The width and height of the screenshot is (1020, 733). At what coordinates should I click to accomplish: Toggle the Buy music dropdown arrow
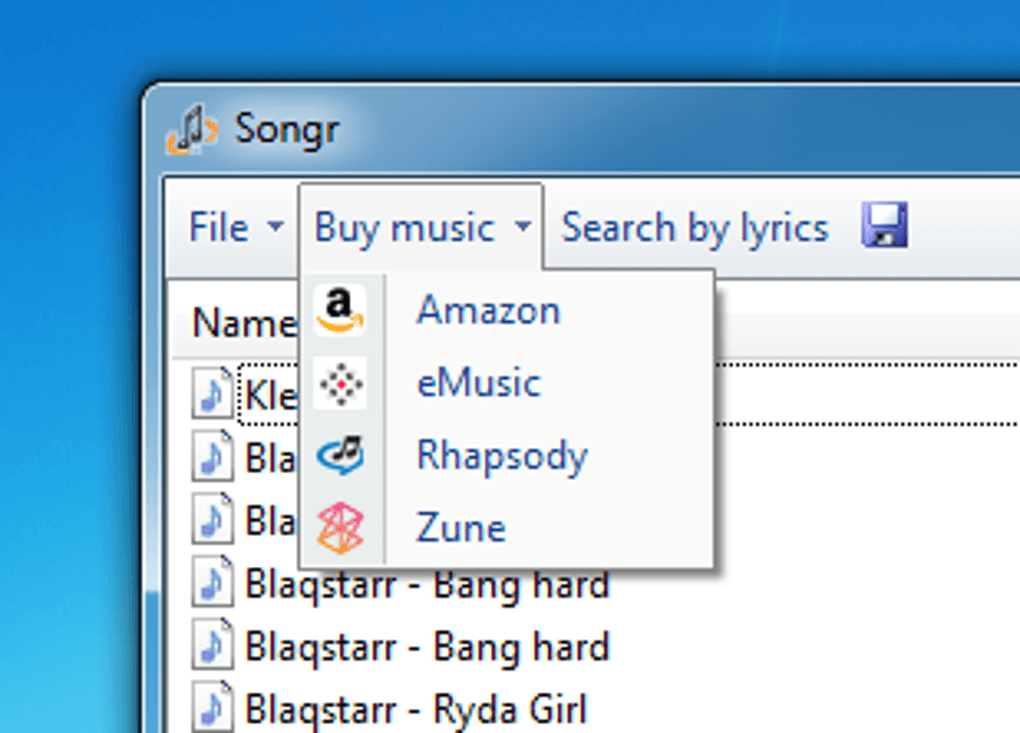[523, 226]
